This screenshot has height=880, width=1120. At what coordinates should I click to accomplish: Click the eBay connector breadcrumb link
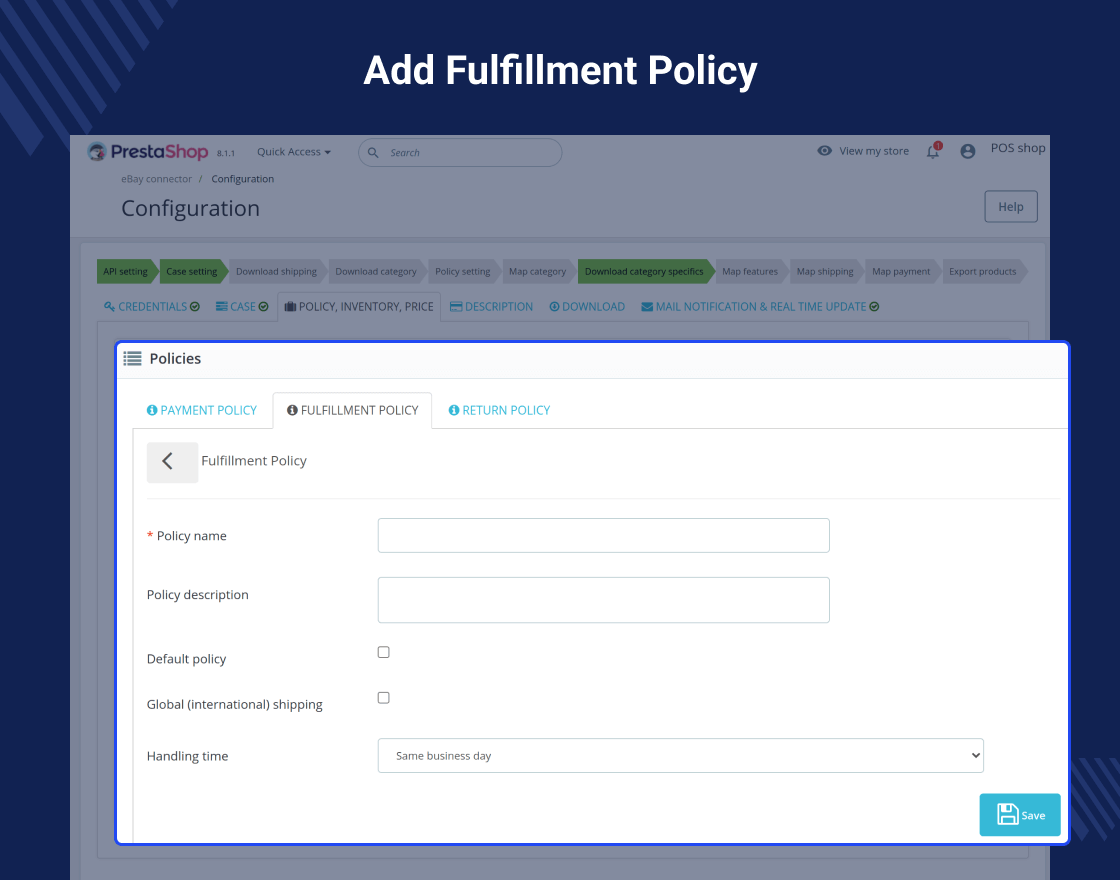[x=156, y=179]
